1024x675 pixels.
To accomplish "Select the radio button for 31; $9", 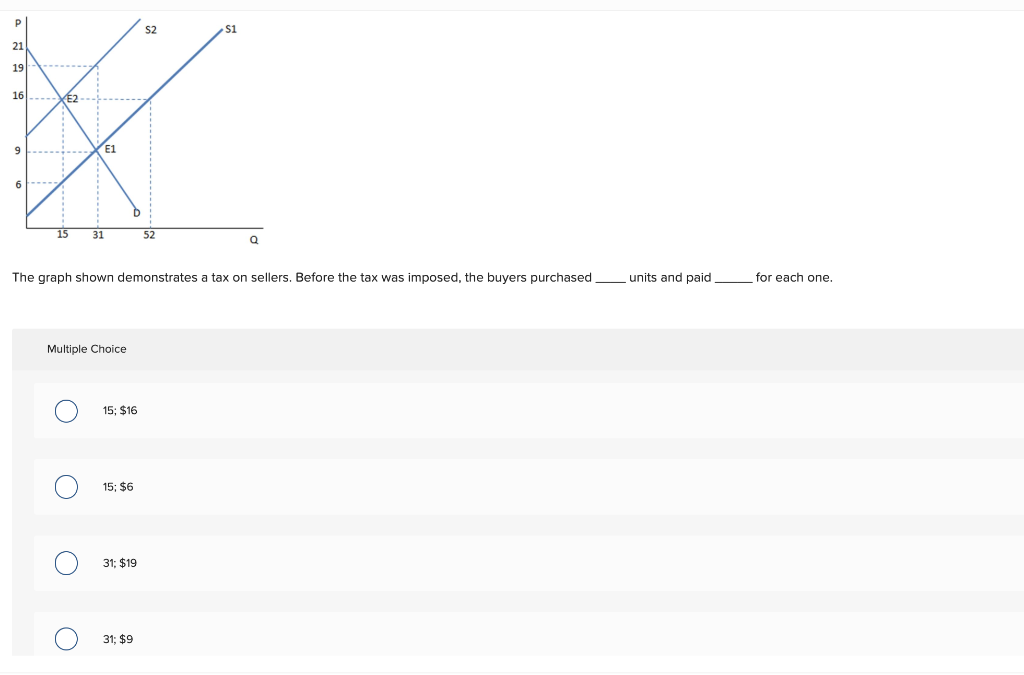I will 66,638.
